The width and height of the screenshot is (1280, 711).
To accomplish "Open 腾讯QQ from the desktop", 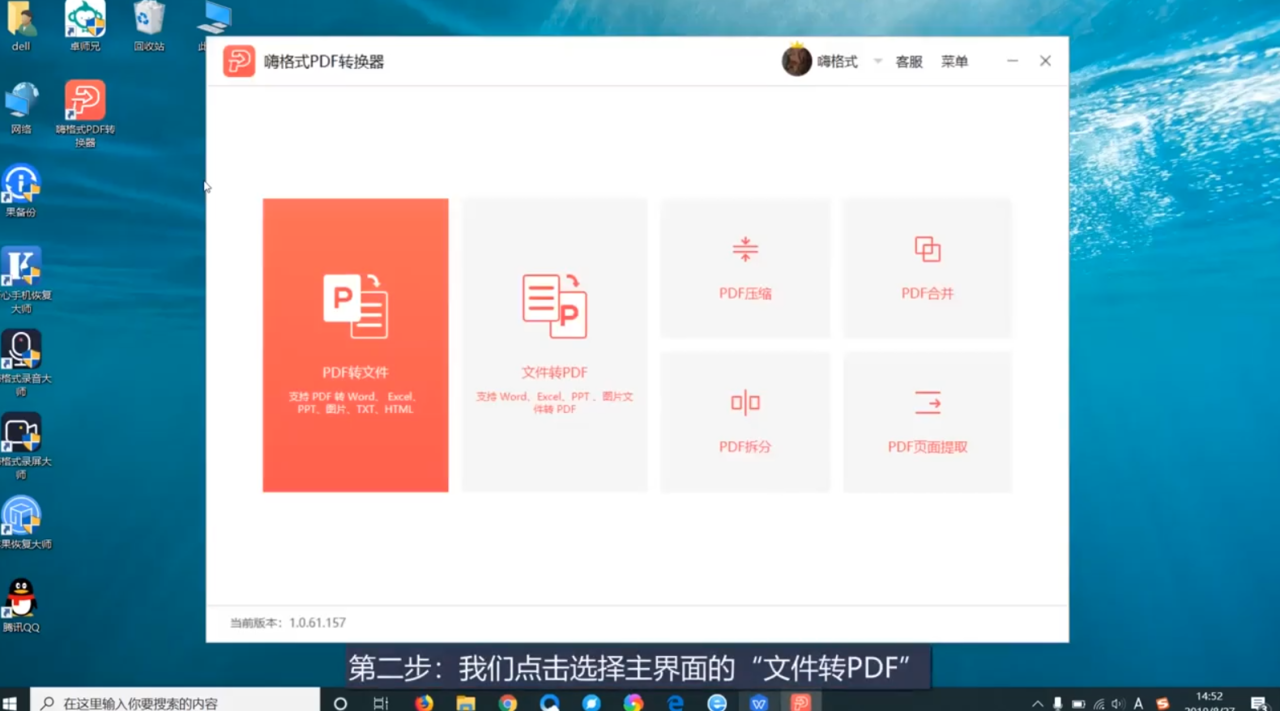I will pyautogui.click(x=22, y=600).
